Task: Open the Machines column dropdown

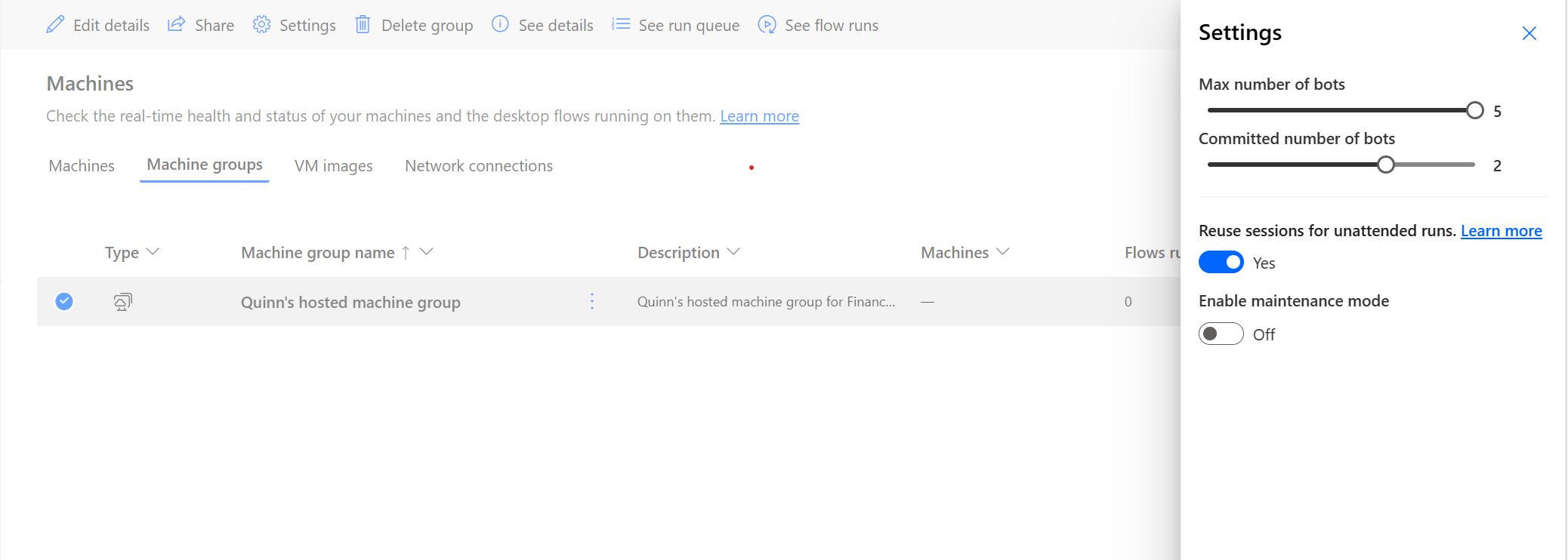Action: pos(1003,251)
